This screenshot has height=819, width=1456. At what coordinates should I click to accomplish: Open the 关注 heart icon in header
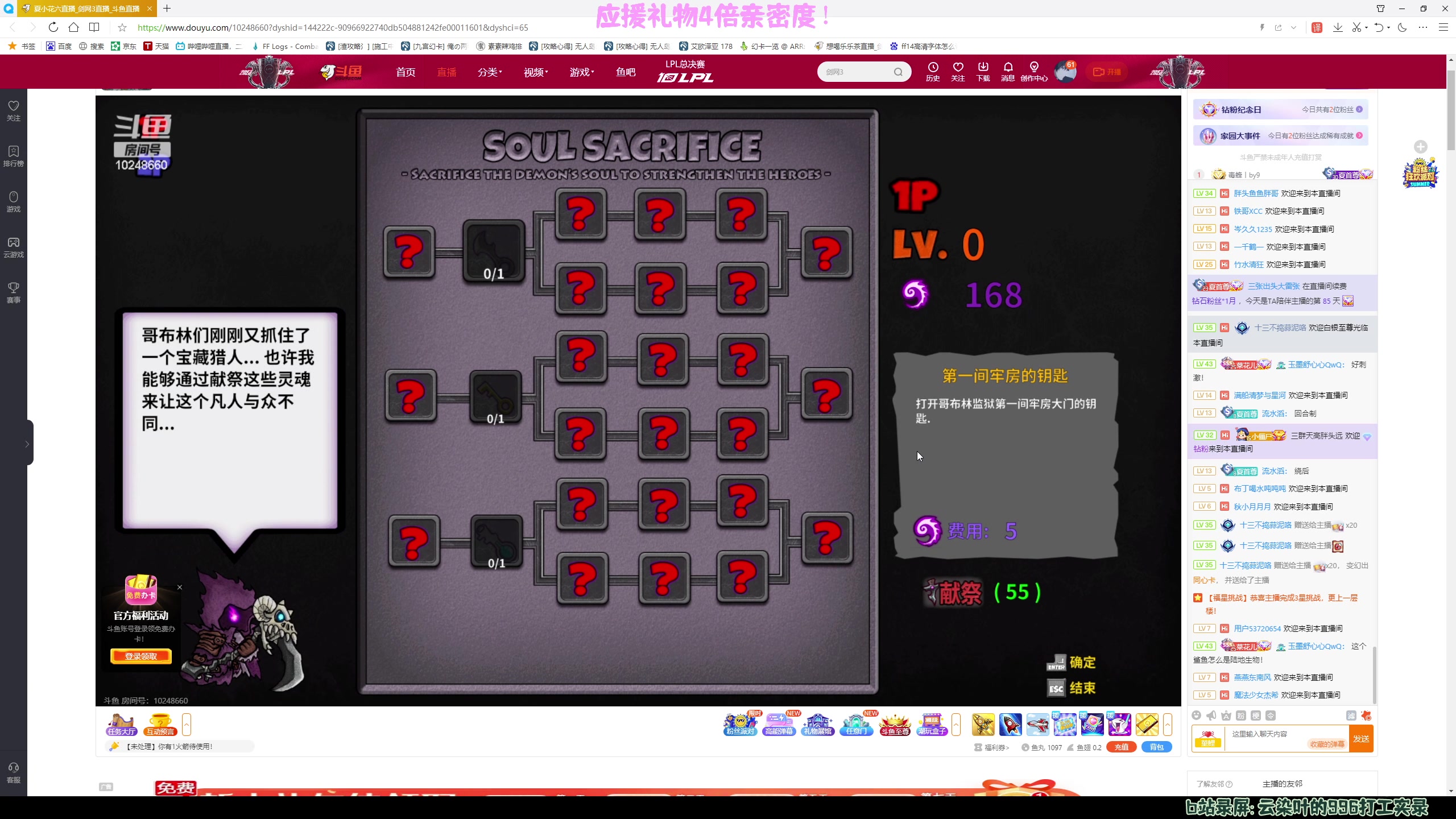958,72
